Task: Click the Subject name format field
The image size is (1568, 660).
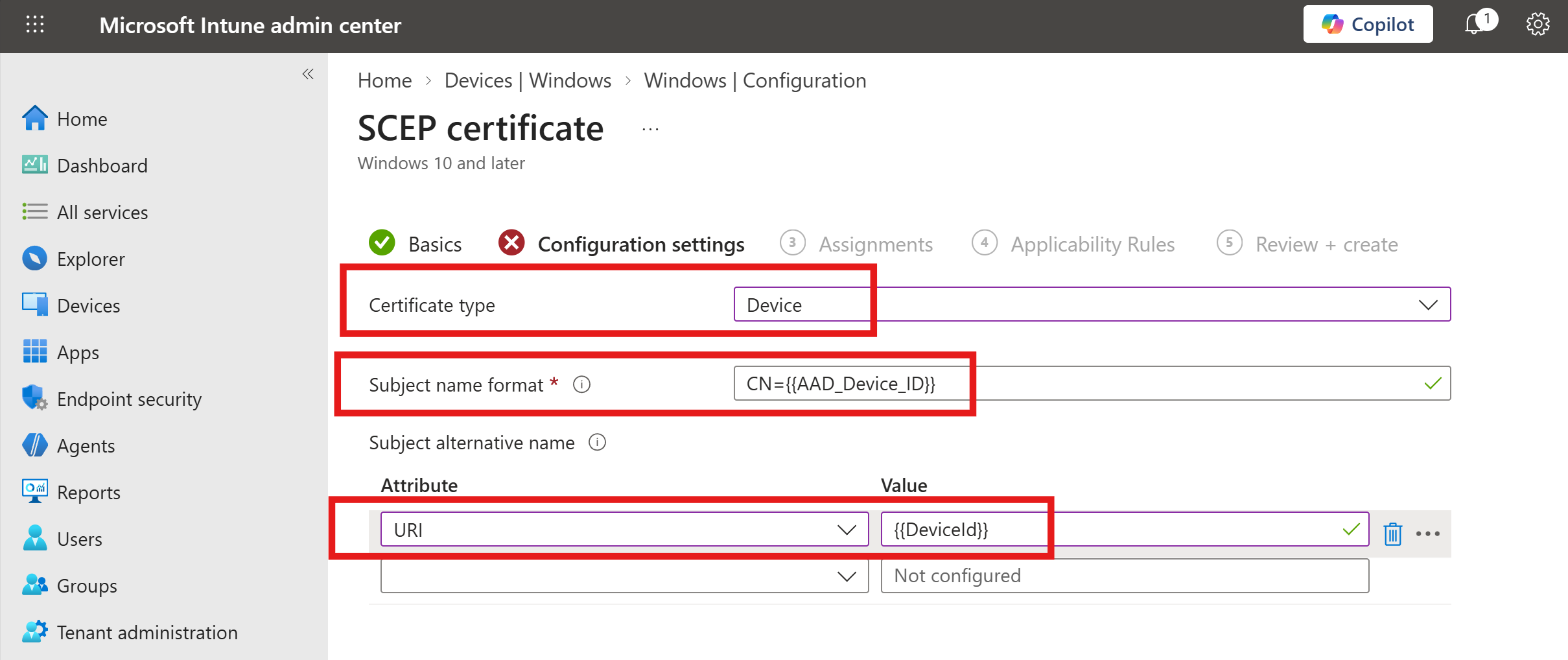Action: (x=1092, y=383)
